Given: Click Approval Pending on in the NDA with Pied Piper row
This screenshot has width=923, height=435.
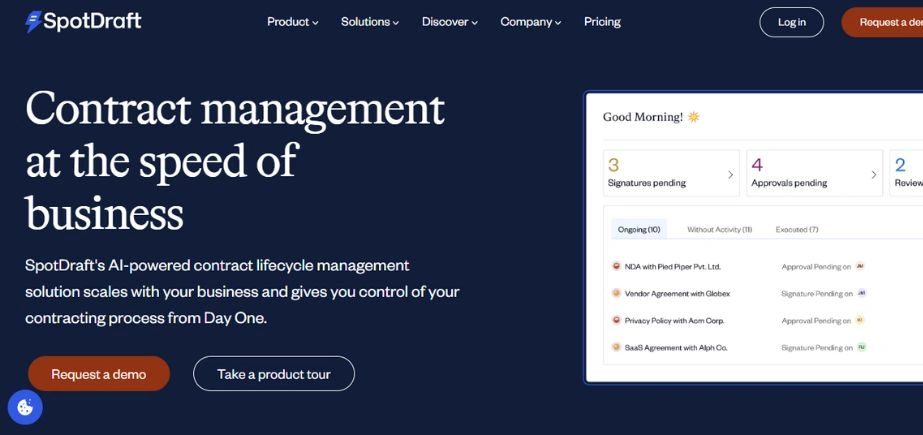Looking at the screenshot, I should [816, 267].
